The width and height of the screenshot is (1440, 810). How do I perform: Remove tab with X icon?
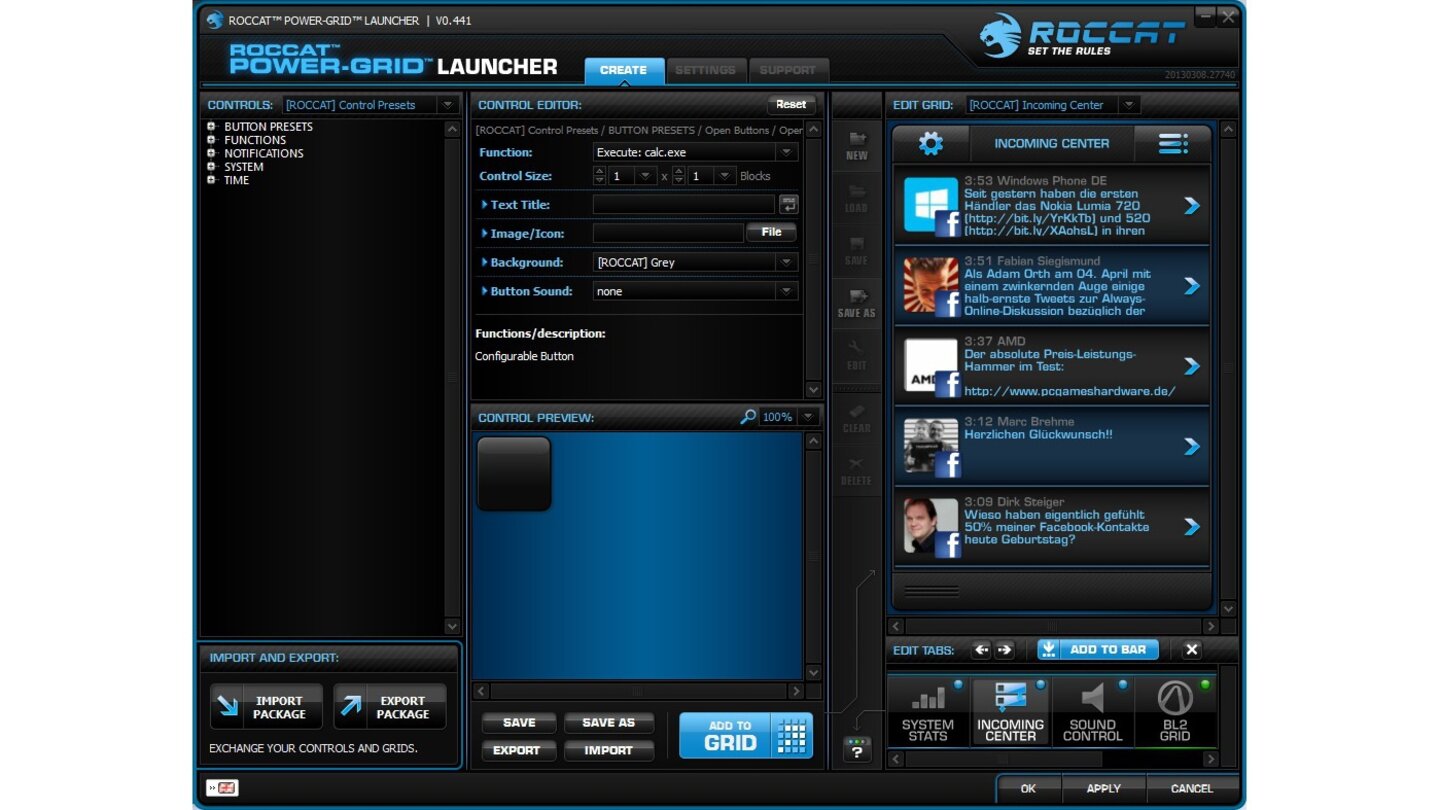pyautogui.click(x=1191, y=650)
